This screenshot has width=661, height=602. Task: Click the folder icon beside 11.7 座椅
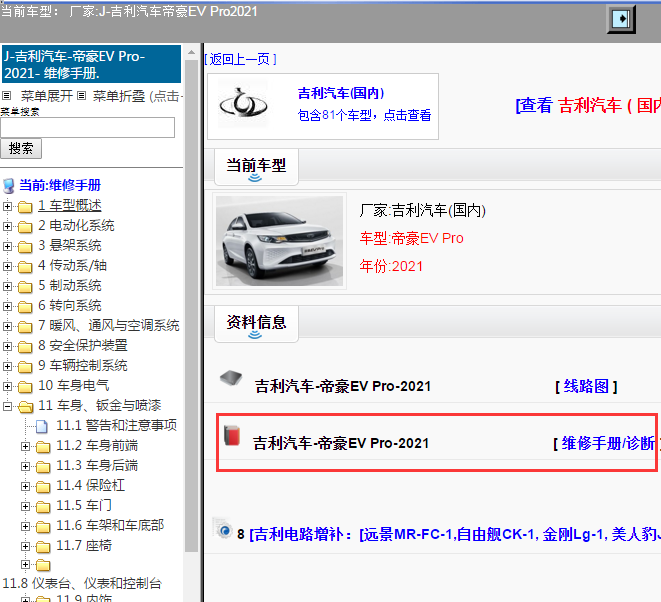coord(43,546)
